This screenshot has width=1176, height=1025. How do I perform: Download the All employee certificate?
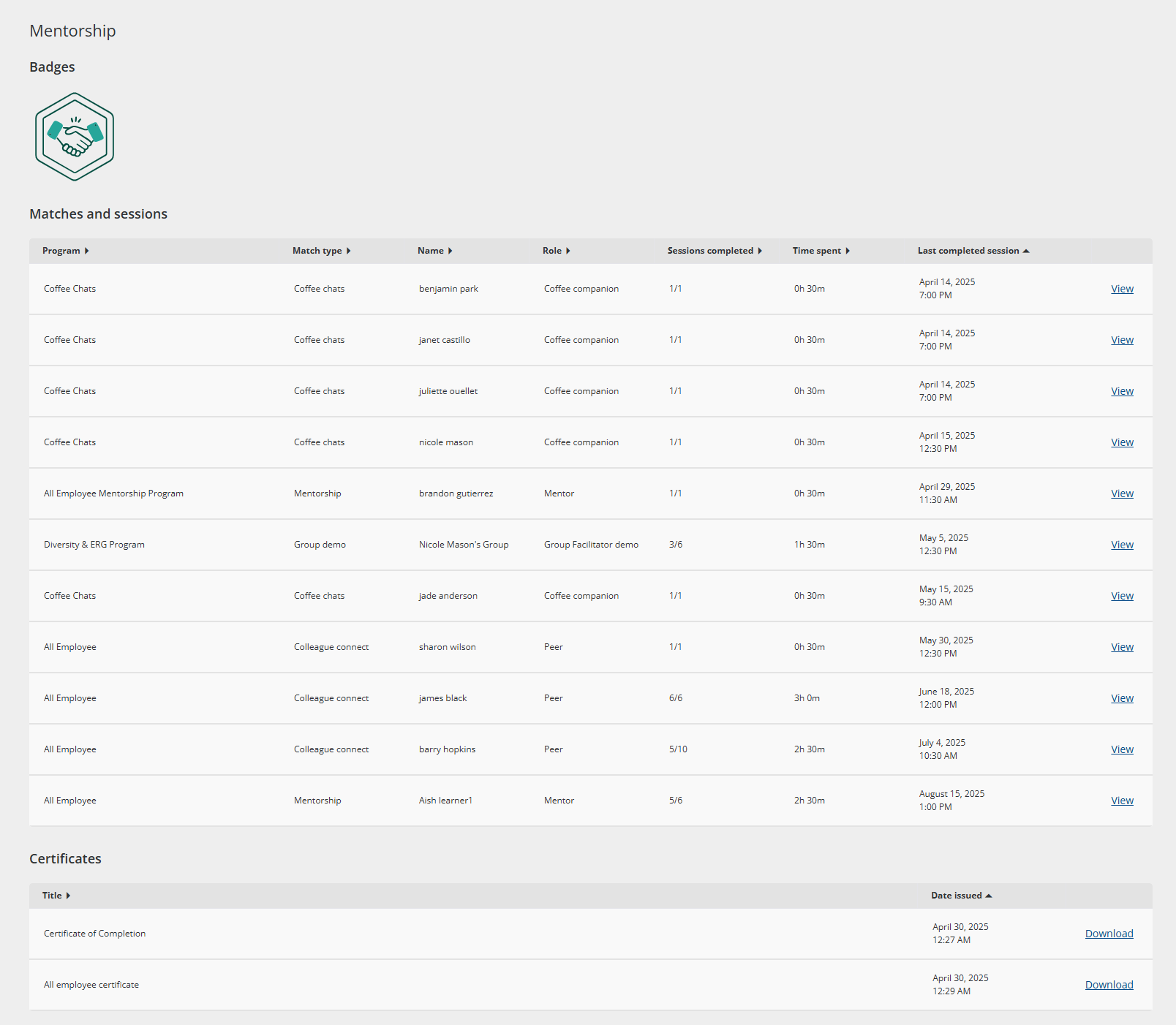(x=1109, y=985)
